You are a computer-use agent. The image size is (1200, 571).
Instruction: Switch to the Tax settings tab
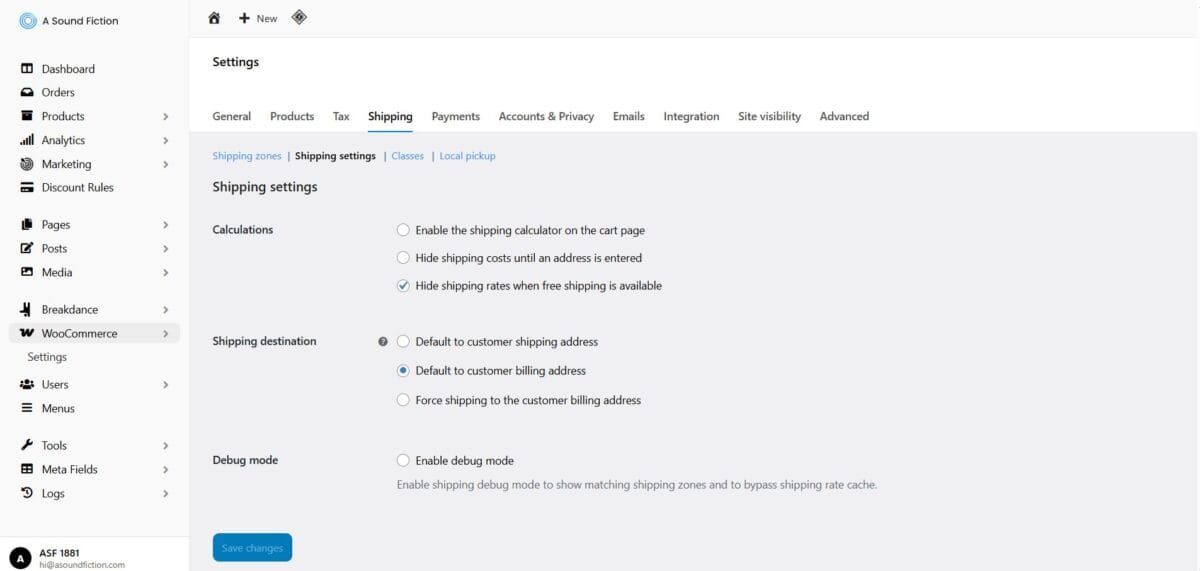pos(341,116)
